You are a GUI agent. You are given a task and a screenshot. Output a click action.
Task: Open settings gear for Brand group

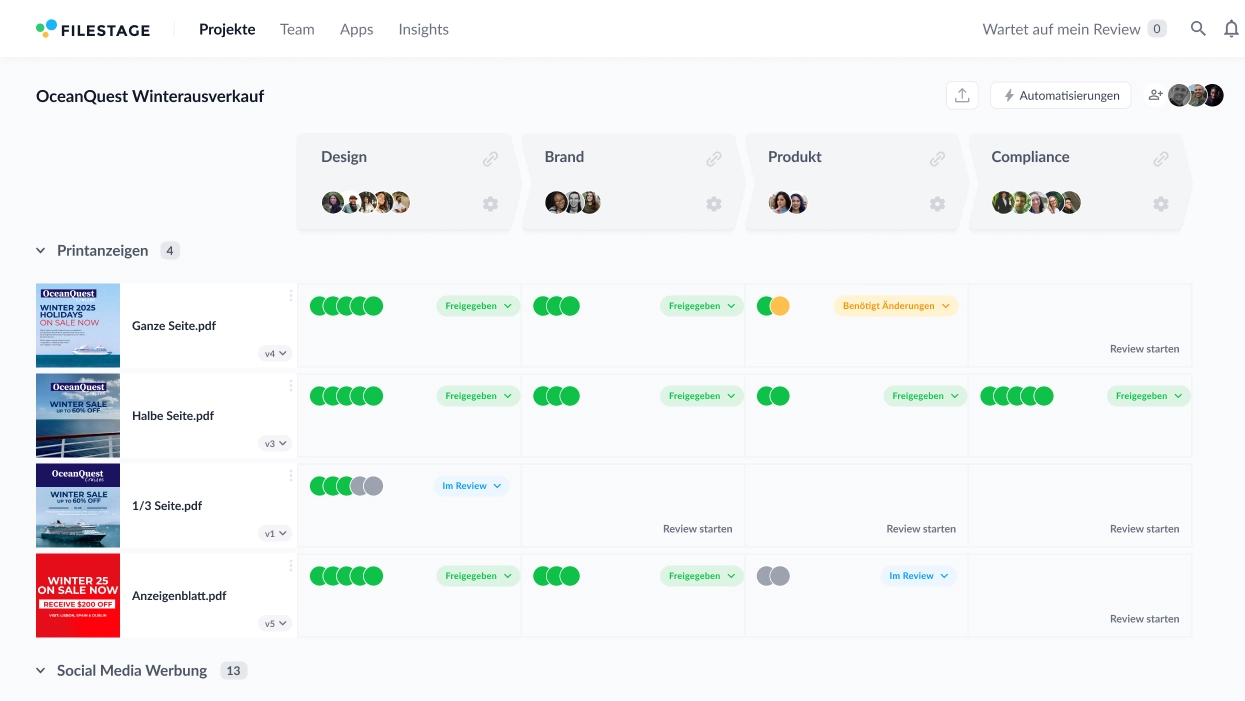click(713, 204)
